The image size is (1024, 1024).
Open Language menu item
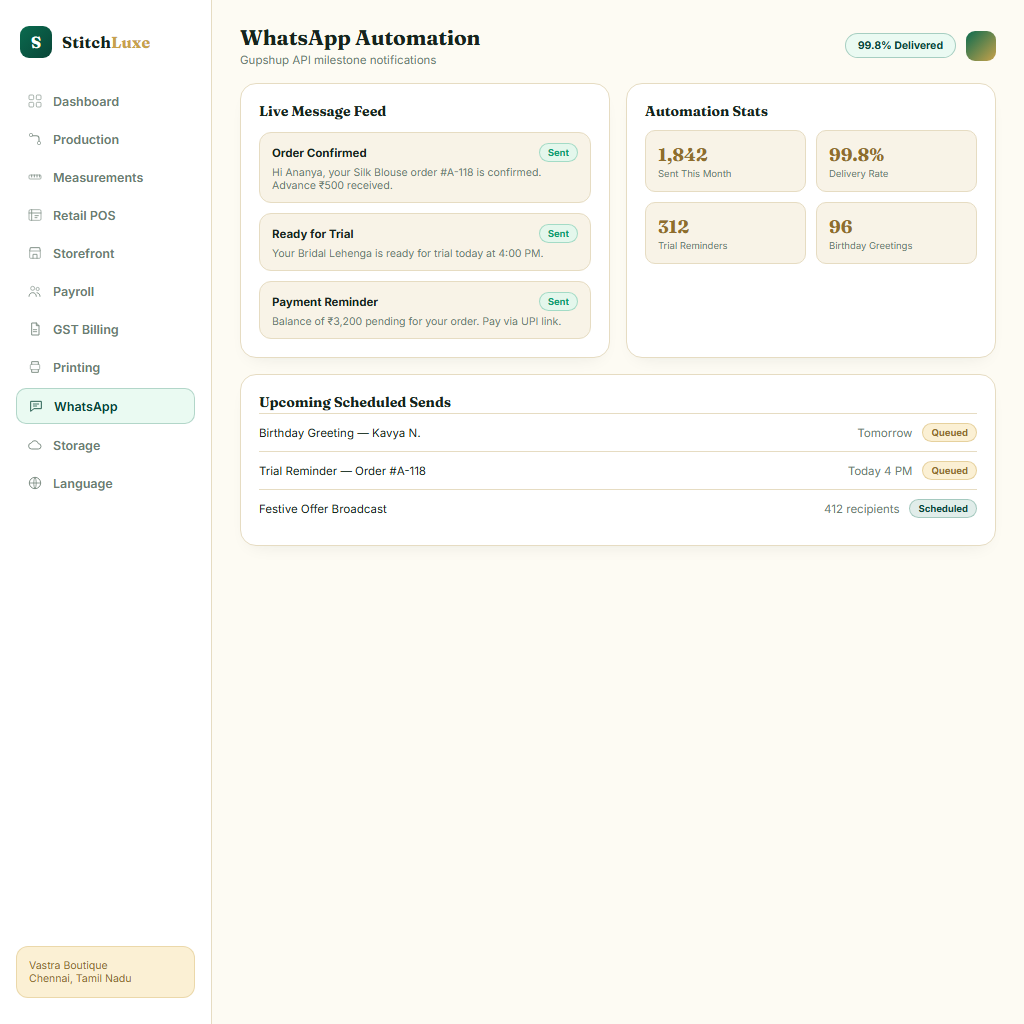[105, 483]
